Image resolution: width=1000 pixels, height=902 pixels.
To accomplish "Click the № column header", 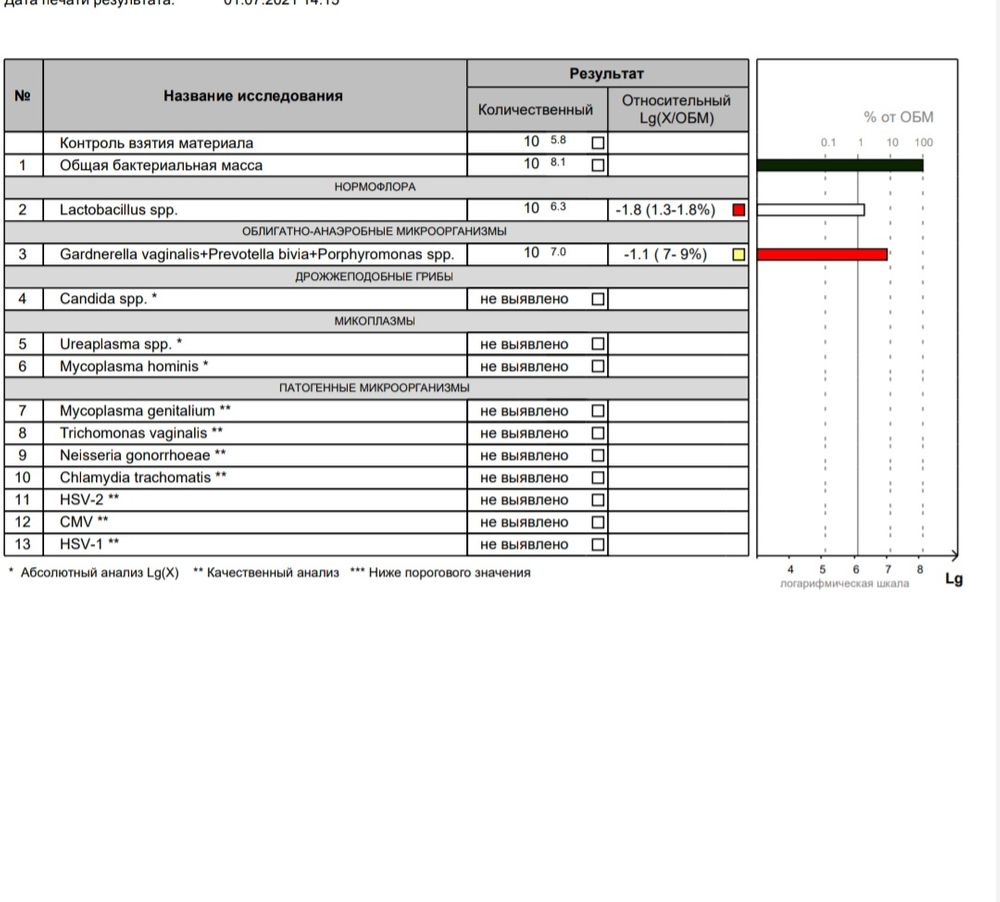I will click(x=23, y=96).
